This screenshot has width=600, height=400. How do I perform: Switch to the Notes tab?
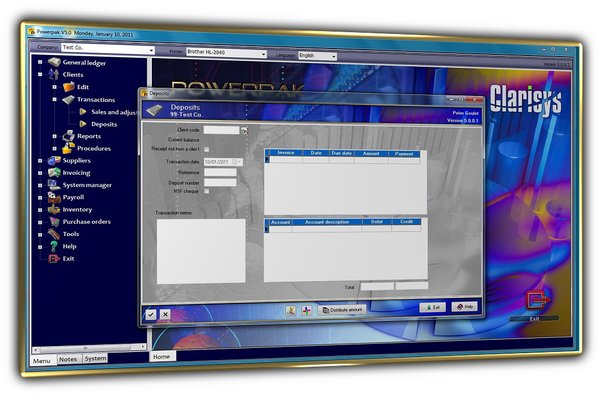(68, 359)
